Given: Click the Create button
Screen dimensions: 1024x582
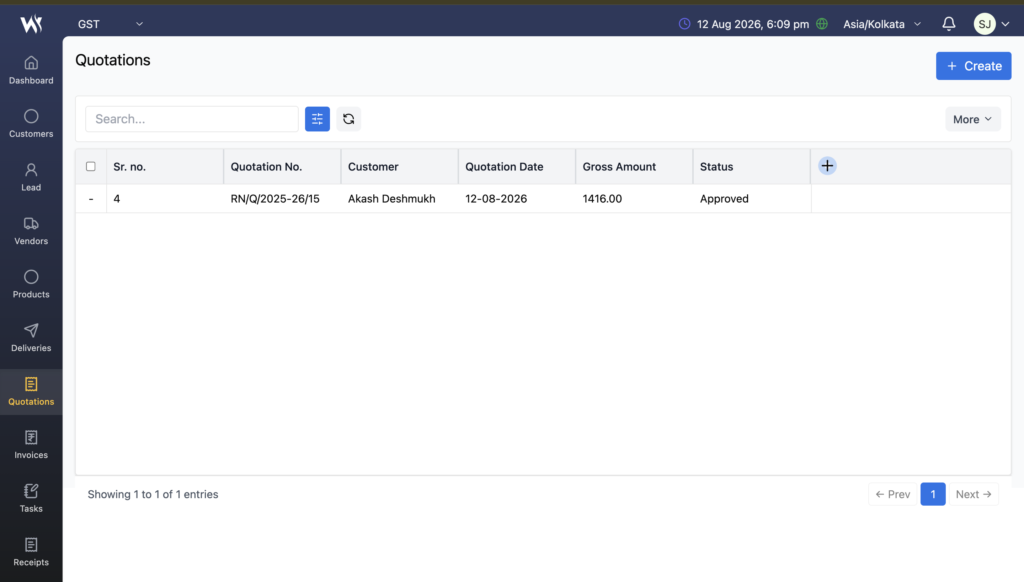Looking at the screenshot, I should point(974,66).
